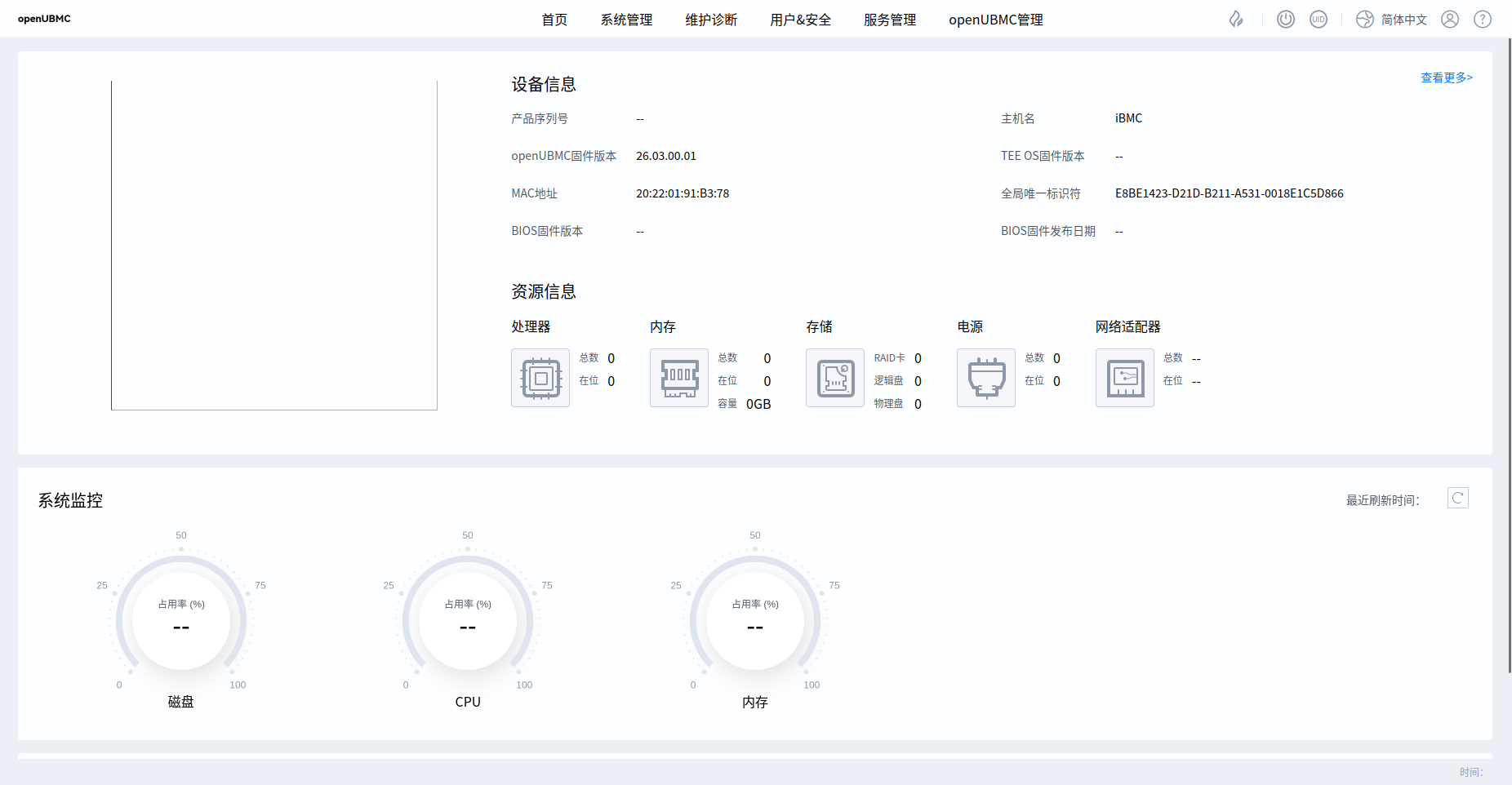
Task: Click the flame-shaped icon in the header
Action: coord(1236,20)
